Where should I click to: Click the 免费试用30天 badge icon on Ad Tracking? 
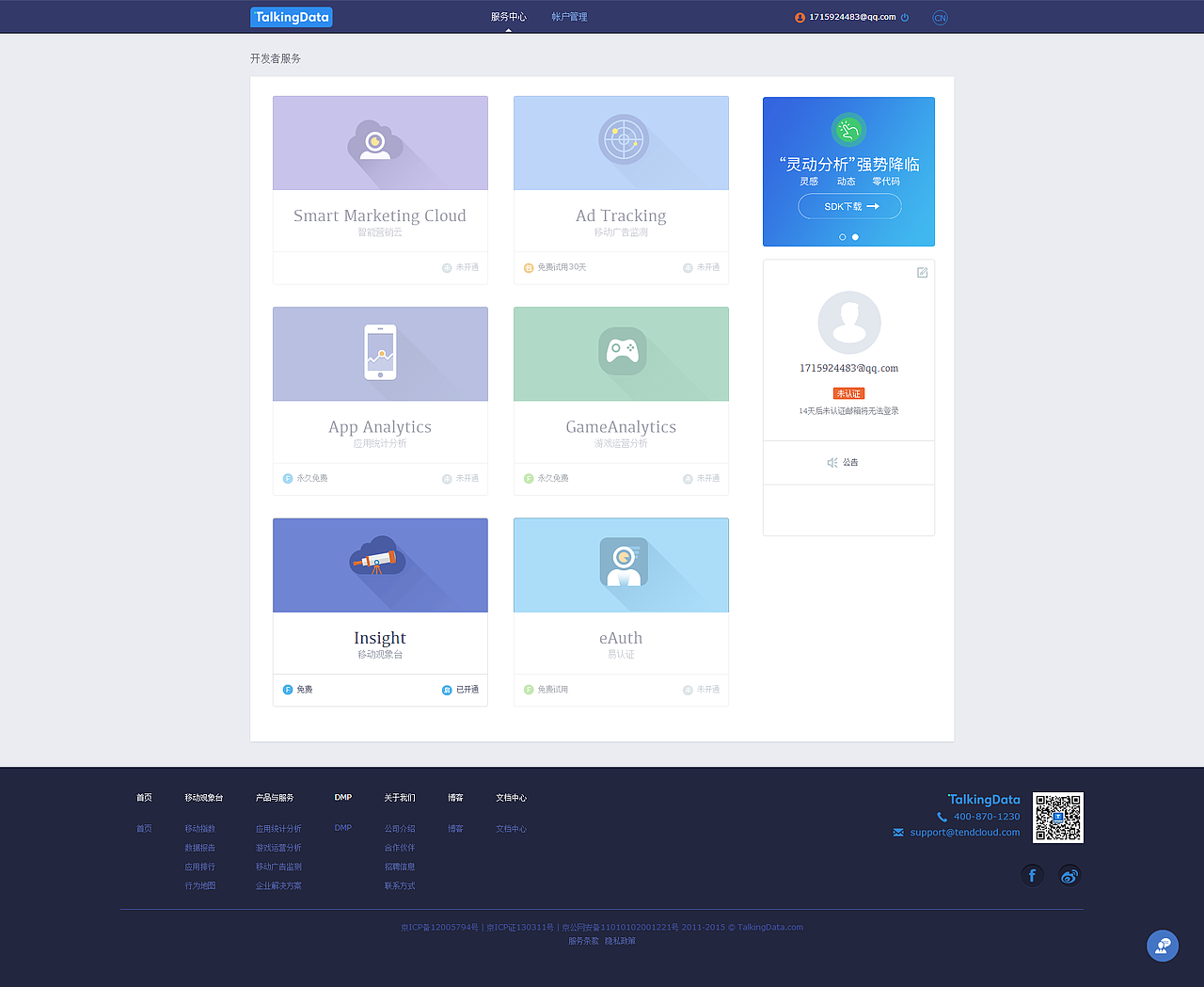529,268
